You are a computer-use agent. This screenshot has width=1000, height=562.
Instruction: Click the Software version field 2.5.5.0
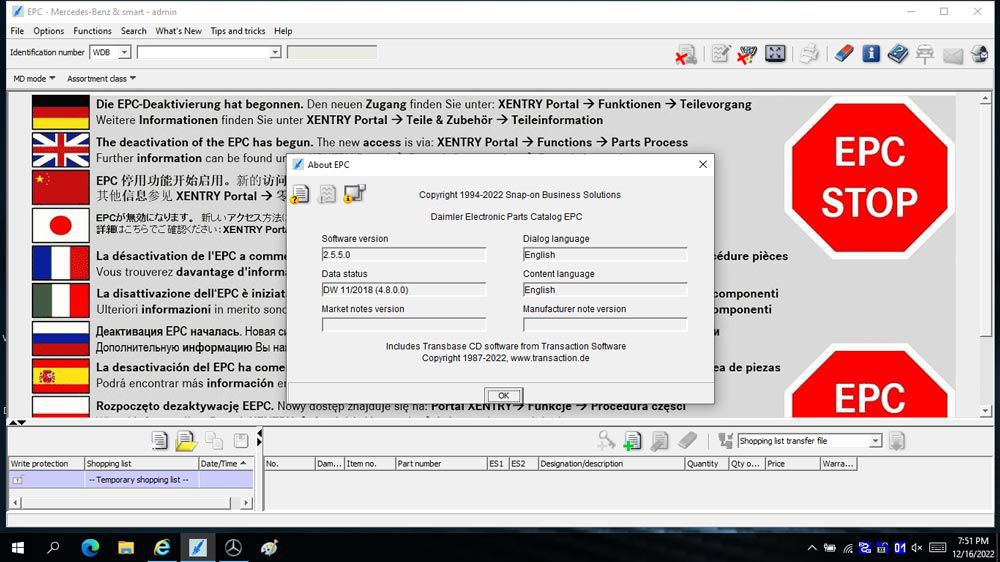coord(404,255)
